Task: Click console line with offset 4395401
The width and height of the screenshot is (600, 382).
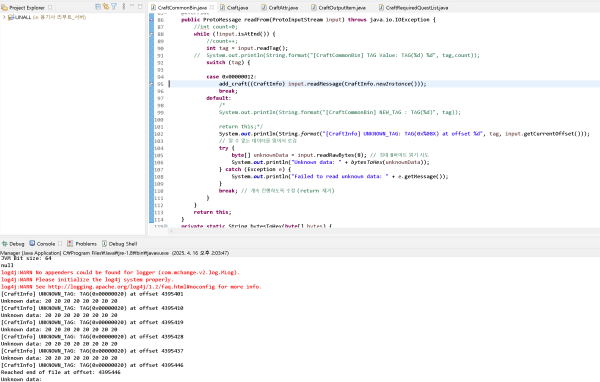Action: (92, 294)
